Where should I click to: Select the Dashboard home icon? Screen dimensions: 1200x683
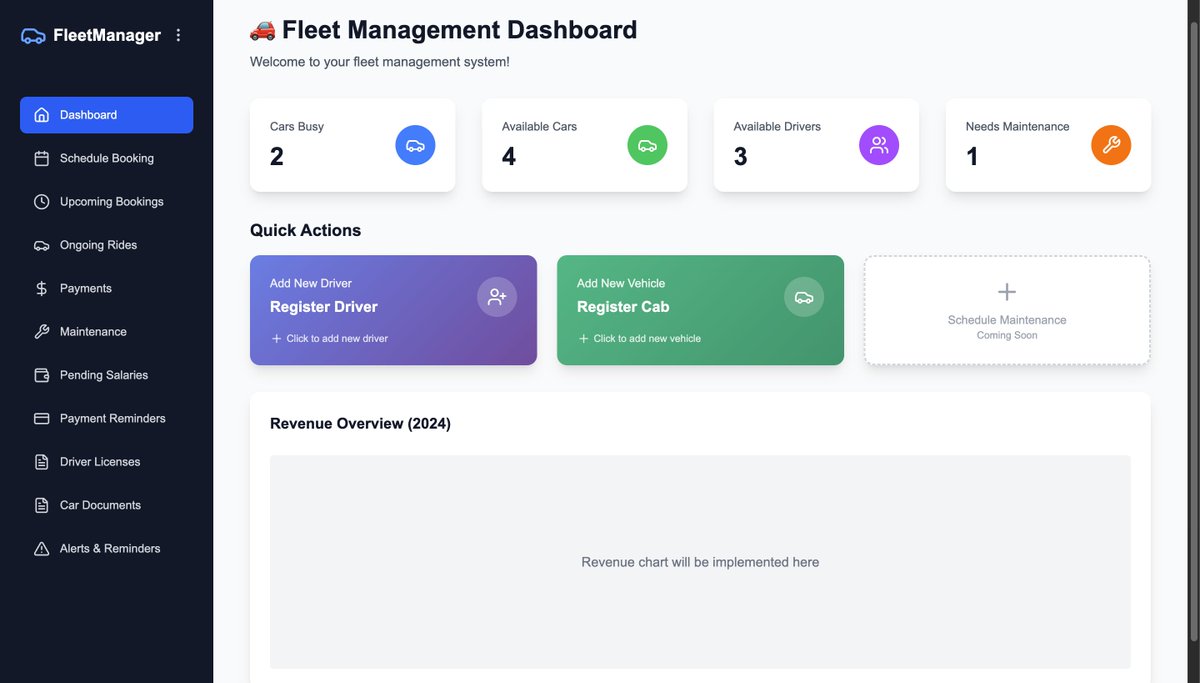(40, 115)
